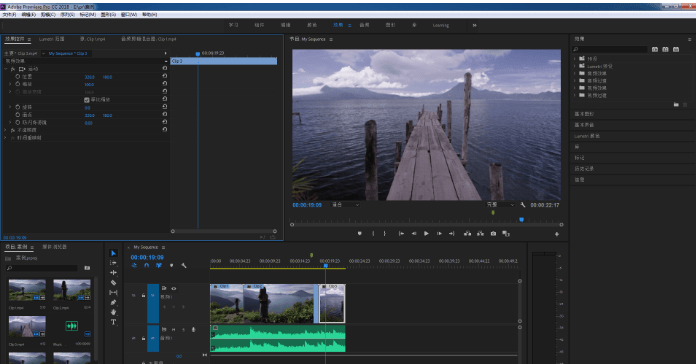Toggle lock on audio track A1
This screenshot has height=364, width=696.
click(x=143, y=338)
